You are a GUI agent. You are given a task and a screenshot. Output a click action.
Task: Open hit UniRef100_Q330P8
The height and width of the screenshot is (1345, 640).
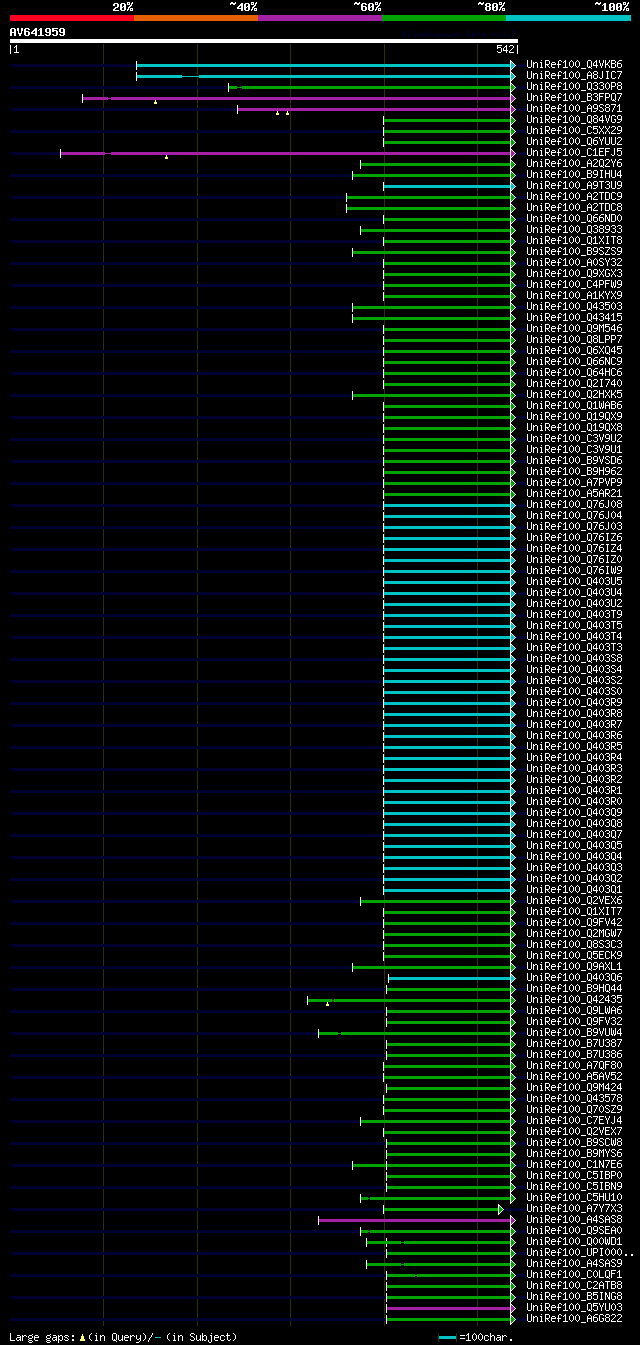(574, 87)
